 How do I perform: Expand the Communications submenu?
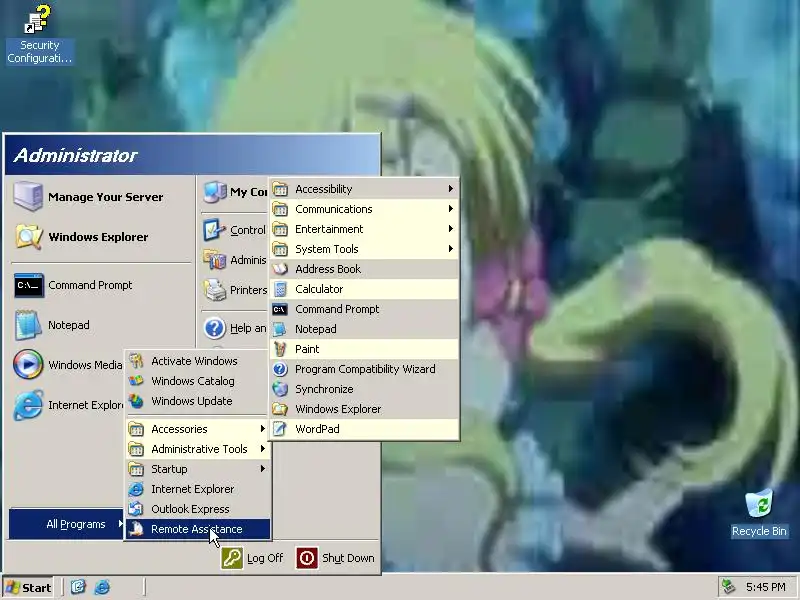[x=364, y=209]
